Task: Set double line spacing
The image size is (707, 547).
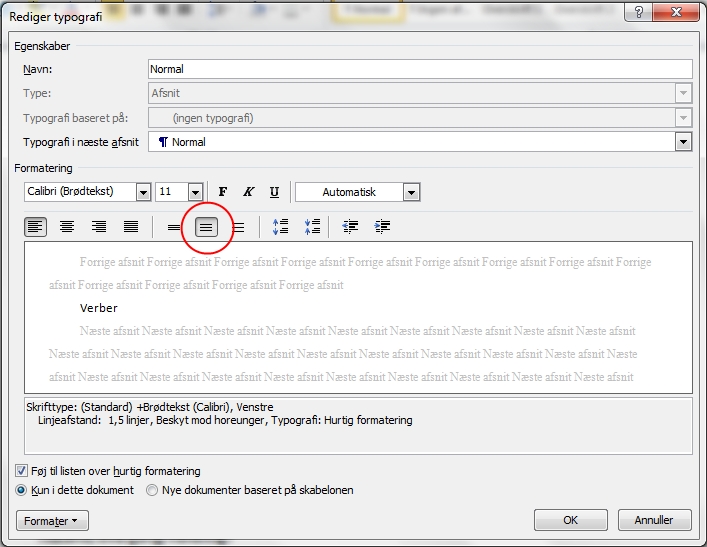Action: point(238,227)
